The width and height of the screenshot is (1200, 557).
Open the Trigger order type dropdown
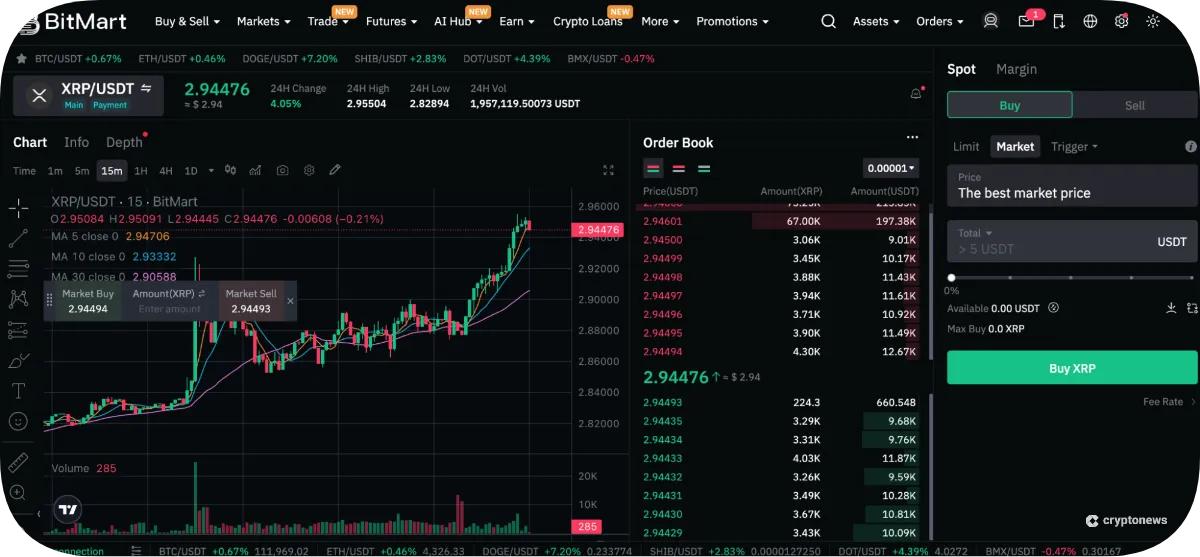click(1075, 146)
